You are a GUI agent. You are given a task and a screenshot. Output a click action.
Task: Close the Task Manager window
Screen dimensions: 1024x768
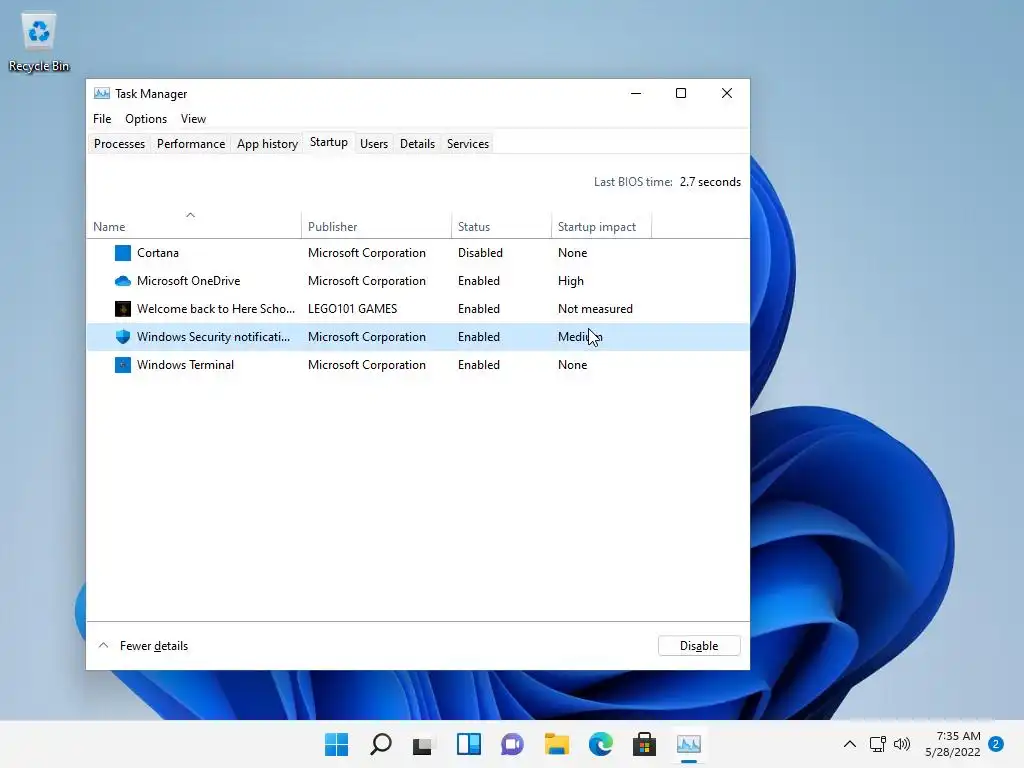pos(727,93)
